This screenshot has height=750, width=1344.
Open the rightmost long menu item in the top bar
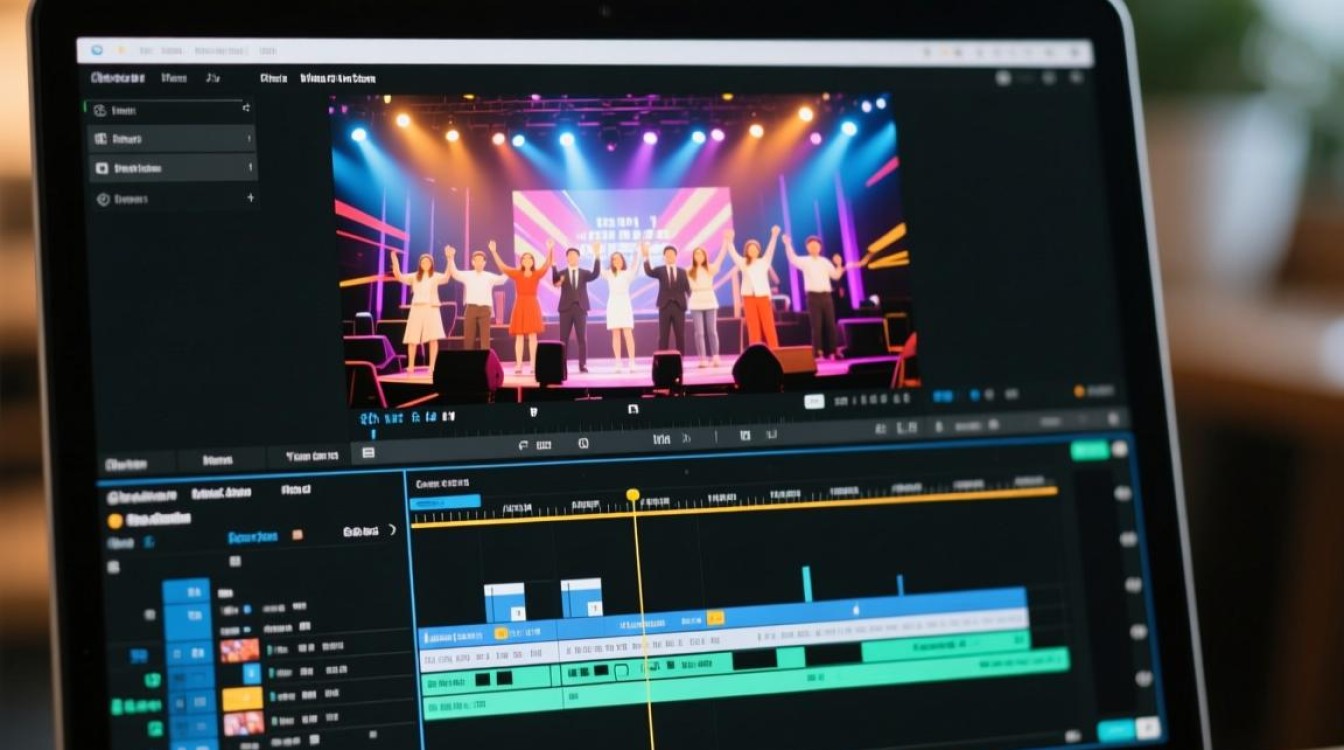[338, 77]
